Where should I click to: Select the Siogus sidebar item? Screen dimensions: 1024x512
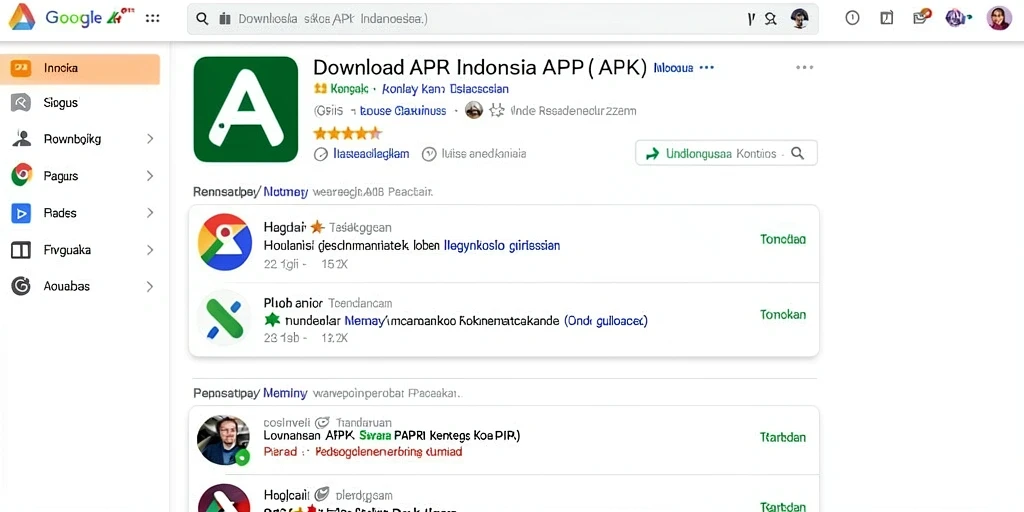pyautogui.click(x=80, y=103)
